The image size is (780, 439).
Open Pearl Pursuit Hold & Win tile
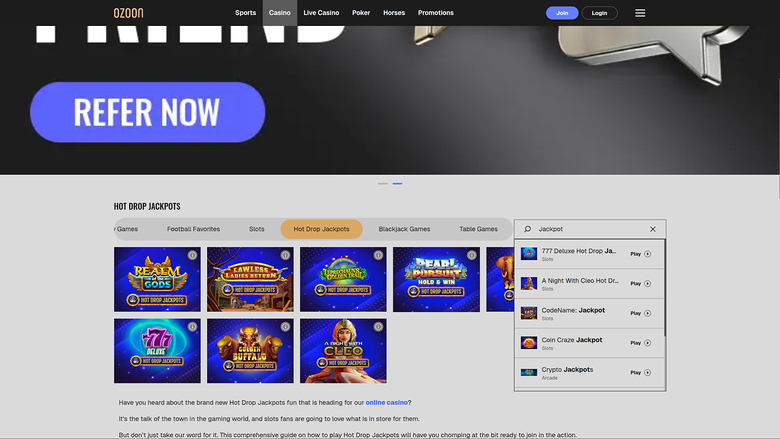pos(436,279)
